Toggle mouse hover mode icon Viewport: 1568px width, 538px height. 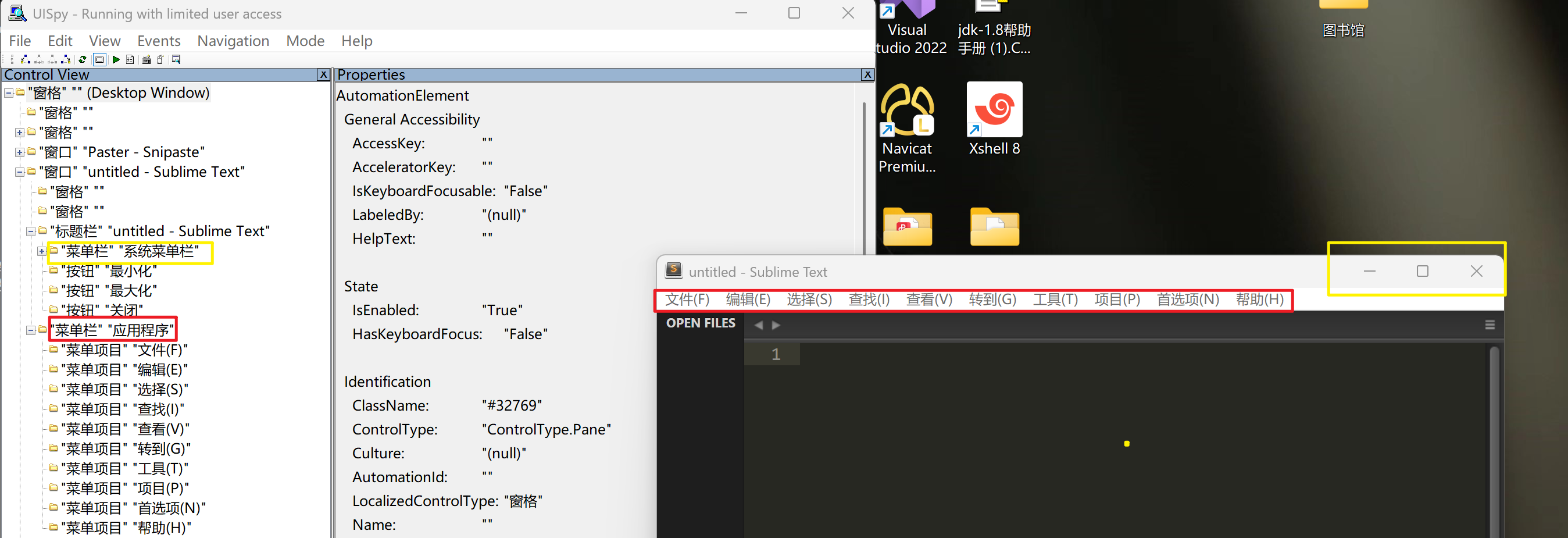click(160, 60)
